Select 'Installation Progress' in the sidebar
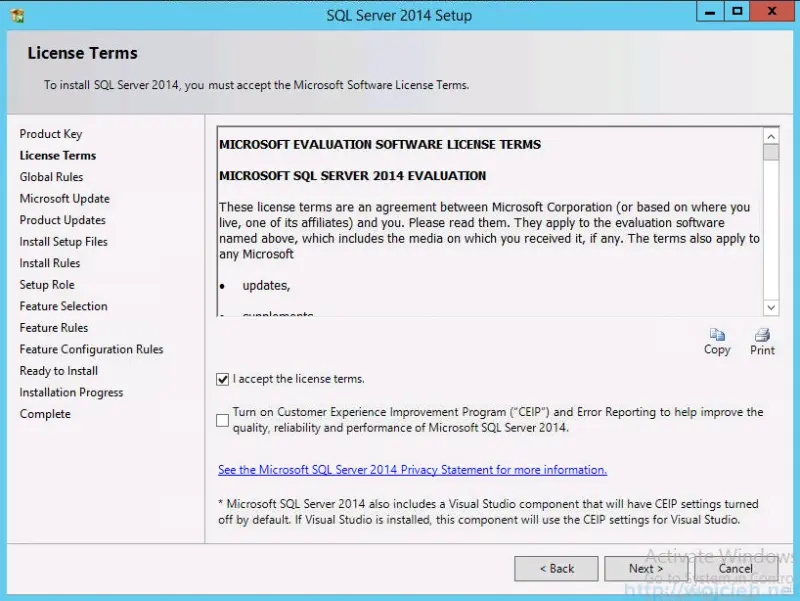The height and width of the screenshot is (601, 800). 71,392
